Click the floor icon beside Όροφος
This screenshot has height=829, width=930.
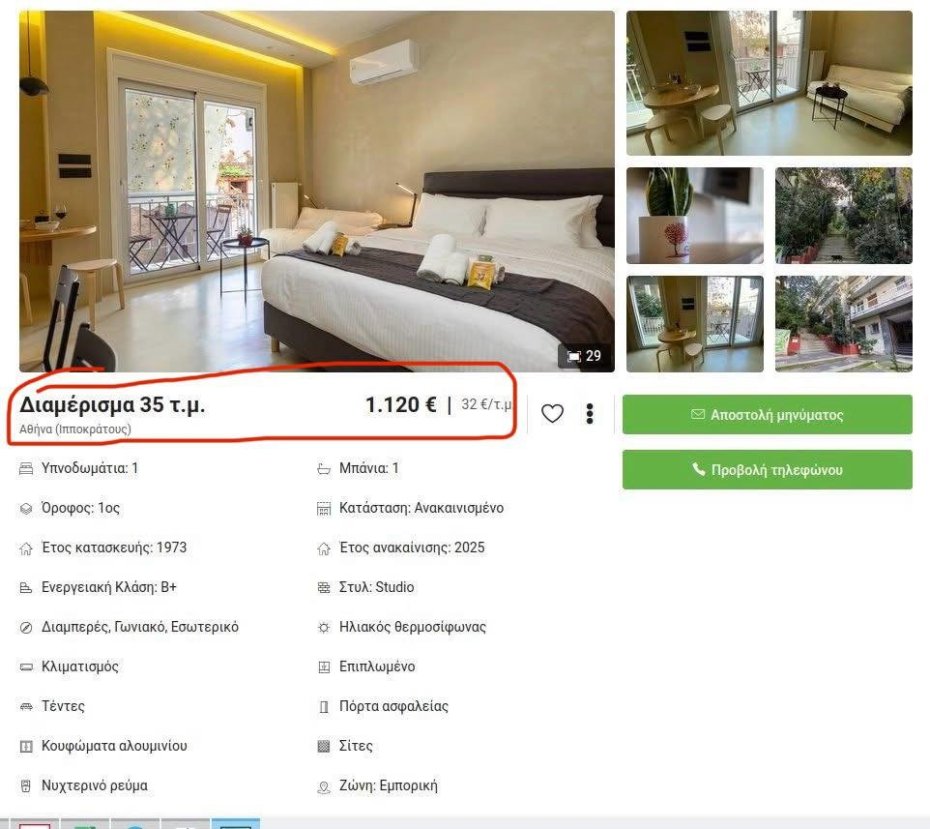pos(26,509)
